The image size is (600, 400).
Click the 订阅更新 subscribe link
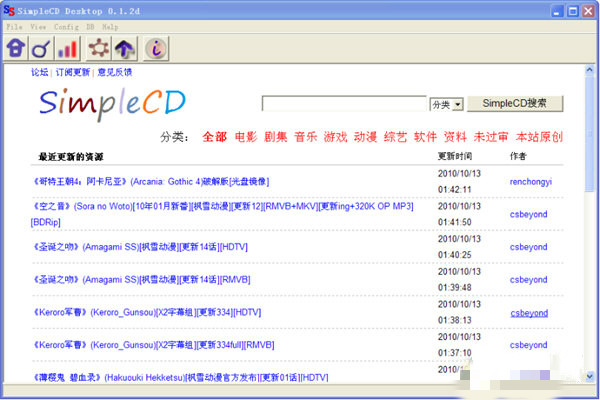[x=72, y=72]
